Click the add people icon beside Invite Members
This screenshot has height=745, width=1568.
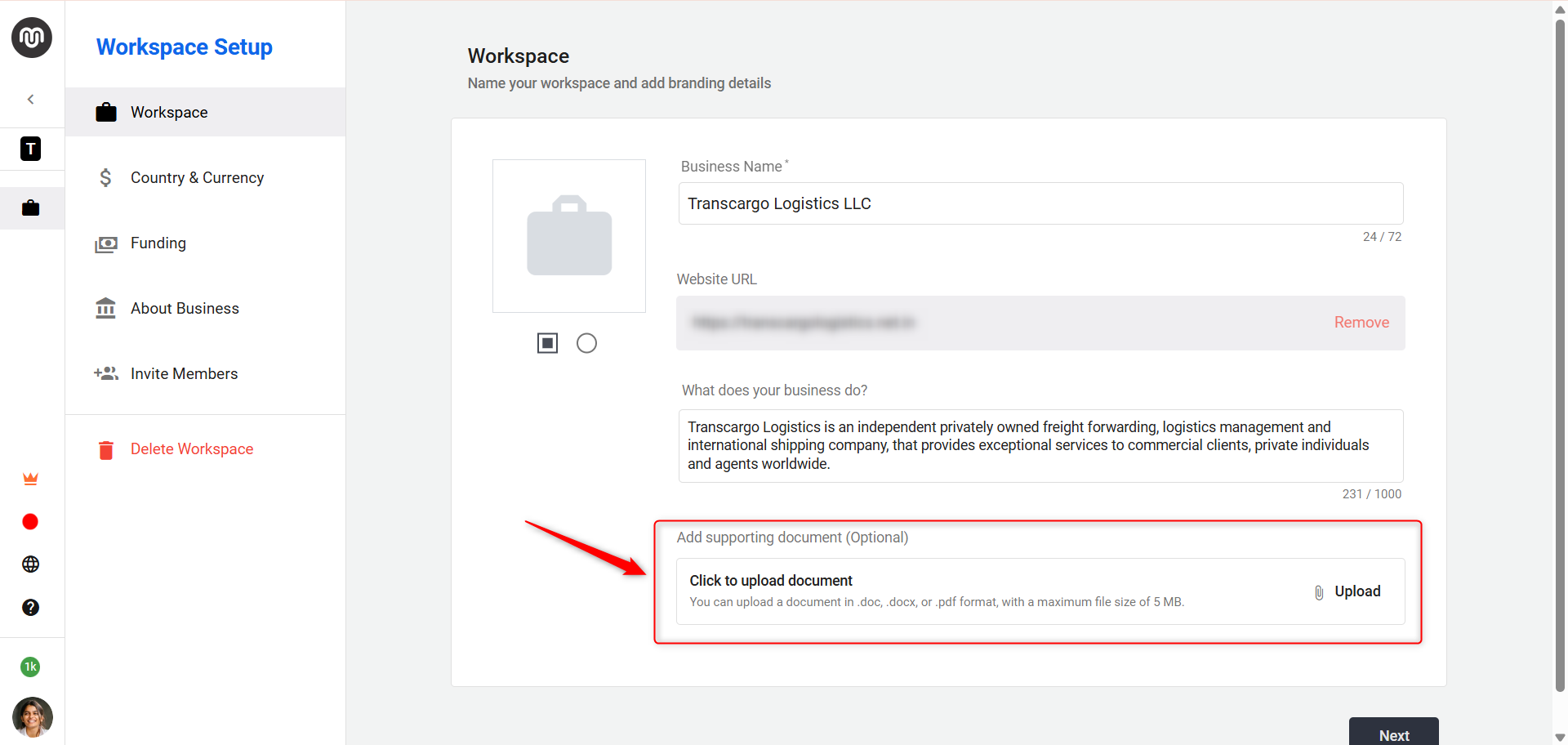(106, 373)
